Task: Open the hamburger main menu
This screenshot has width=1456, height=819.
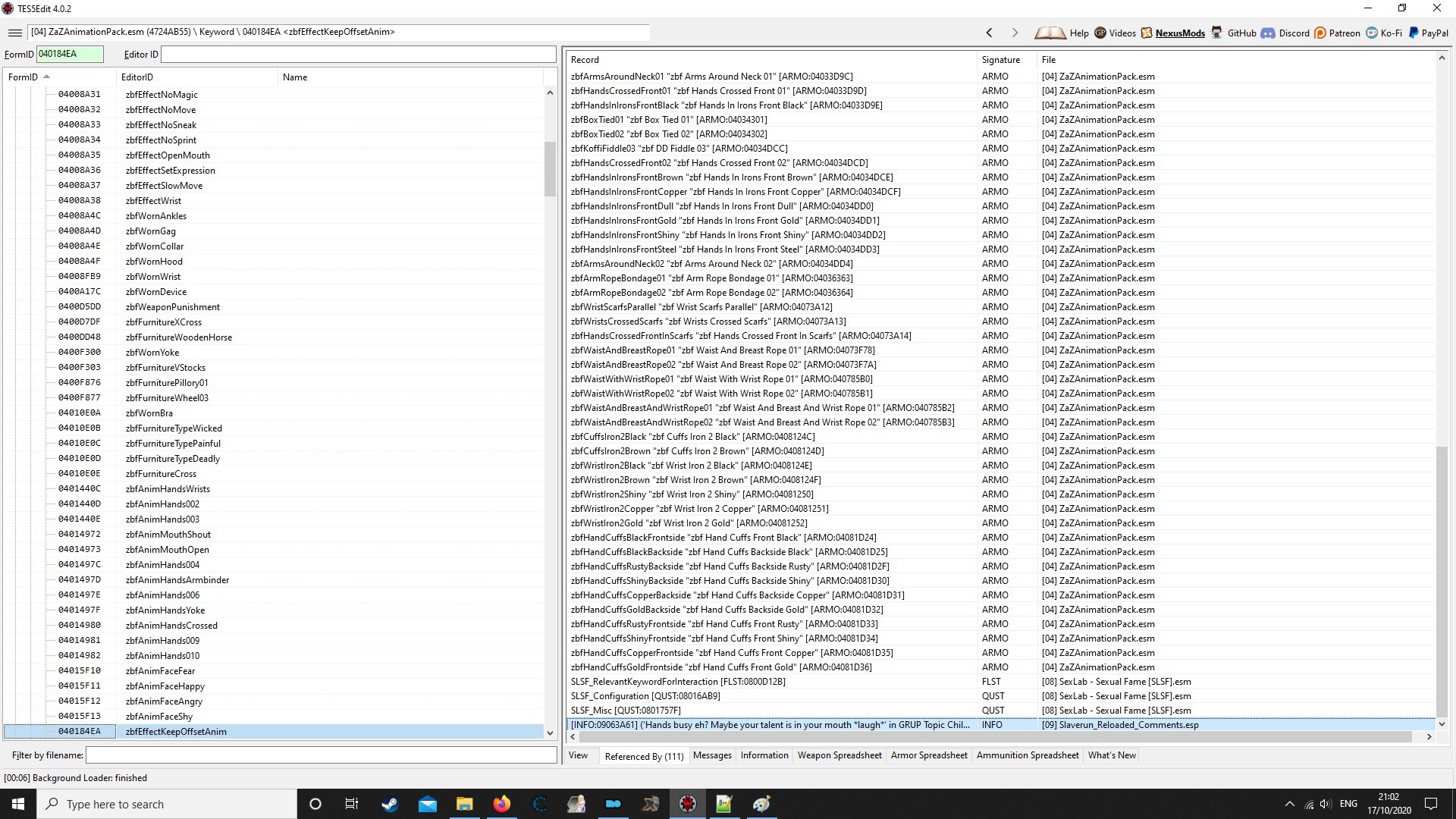Action: click(x=14, y=33)
